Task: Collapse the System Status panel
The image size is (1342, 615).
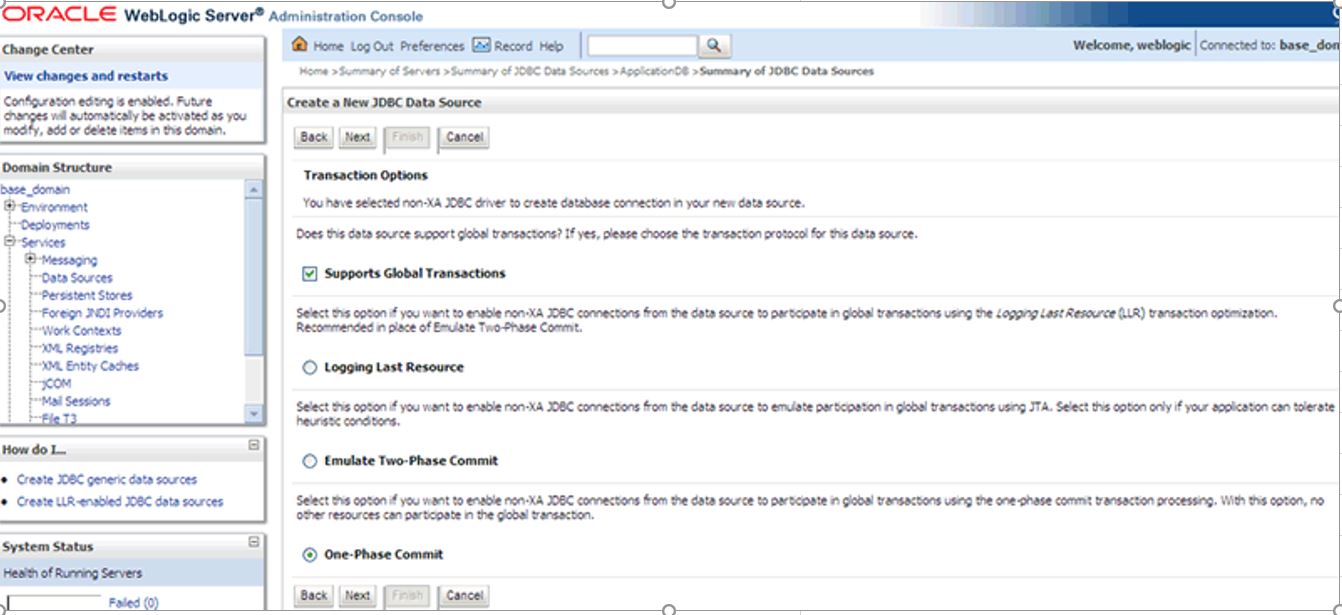Action: (253, 542)
